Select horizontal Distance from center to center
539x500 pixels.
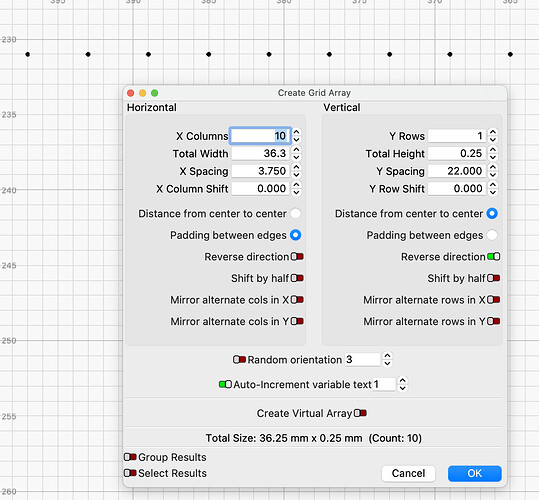pyautogui.click(x=295, y=213)
